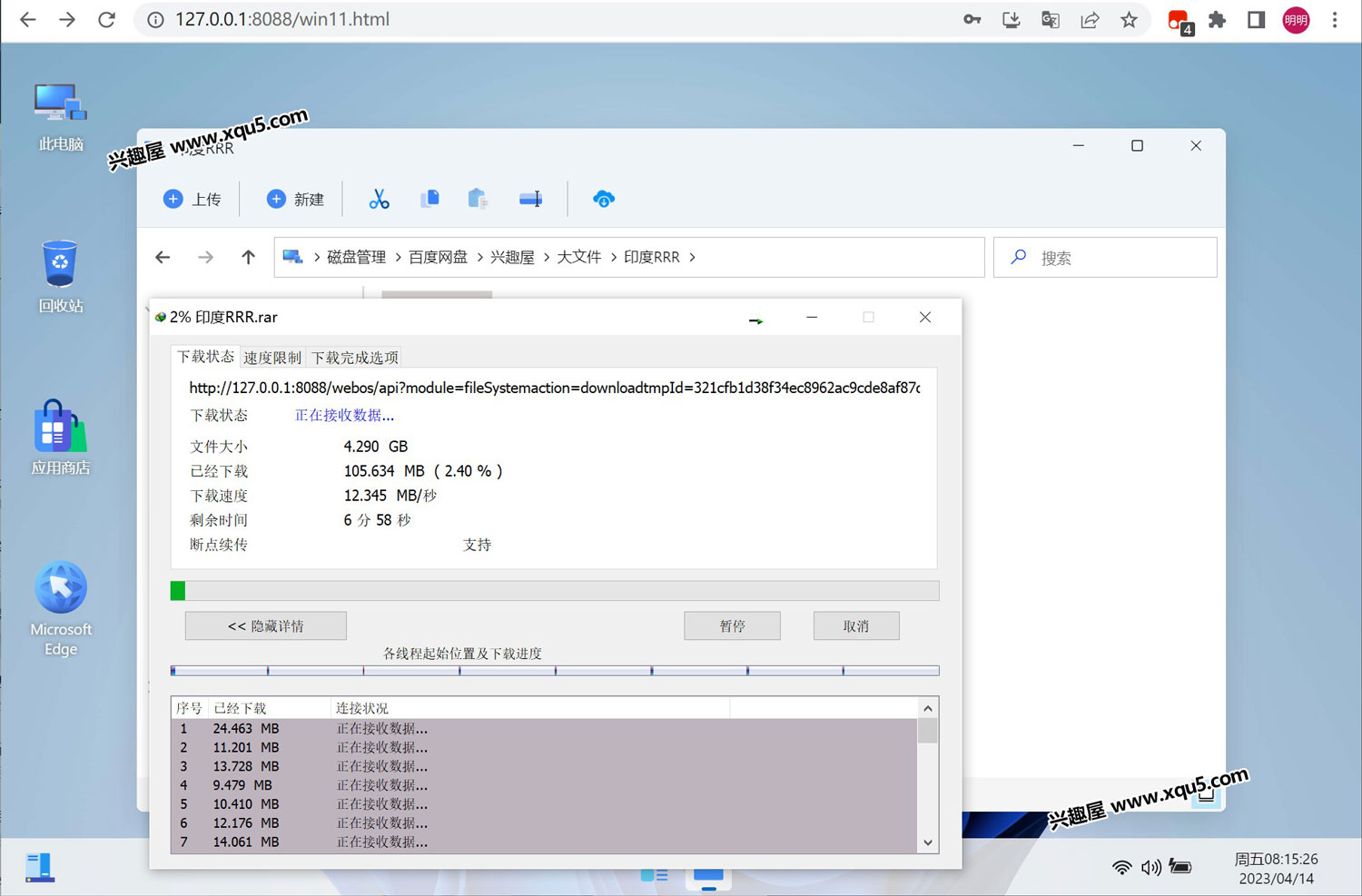
Task: Reload the browser page
Action: (x=106, y=19)
